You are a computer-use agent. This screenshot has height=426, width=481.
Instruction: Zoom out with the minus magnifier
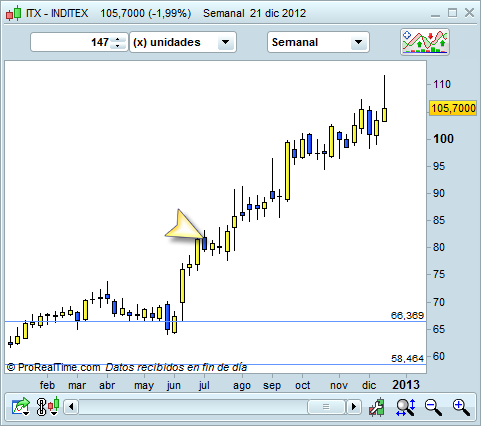tap(433, 407)
